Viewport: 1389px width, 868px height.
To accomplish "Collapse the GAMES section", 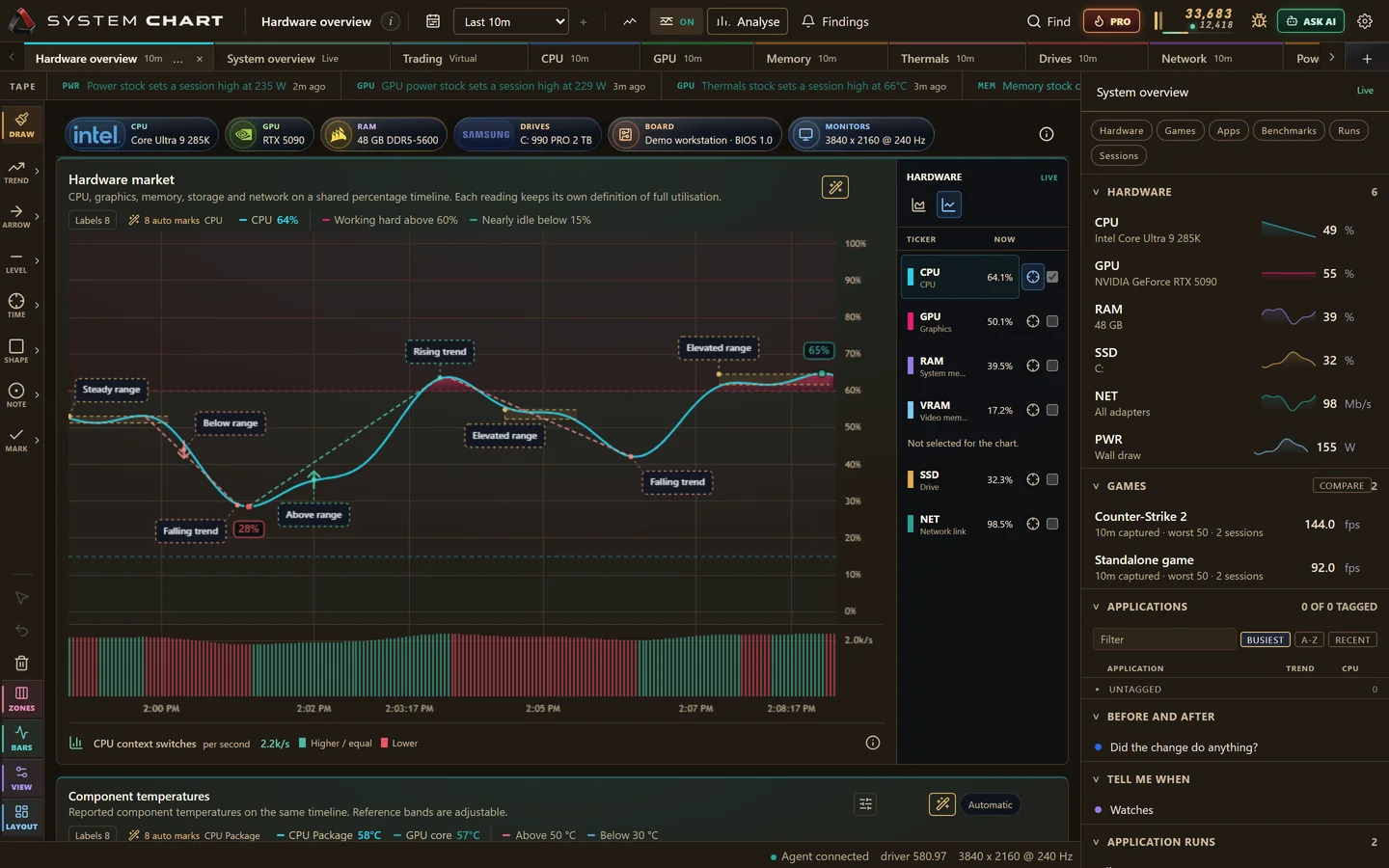I will [x=1096, y=486].
